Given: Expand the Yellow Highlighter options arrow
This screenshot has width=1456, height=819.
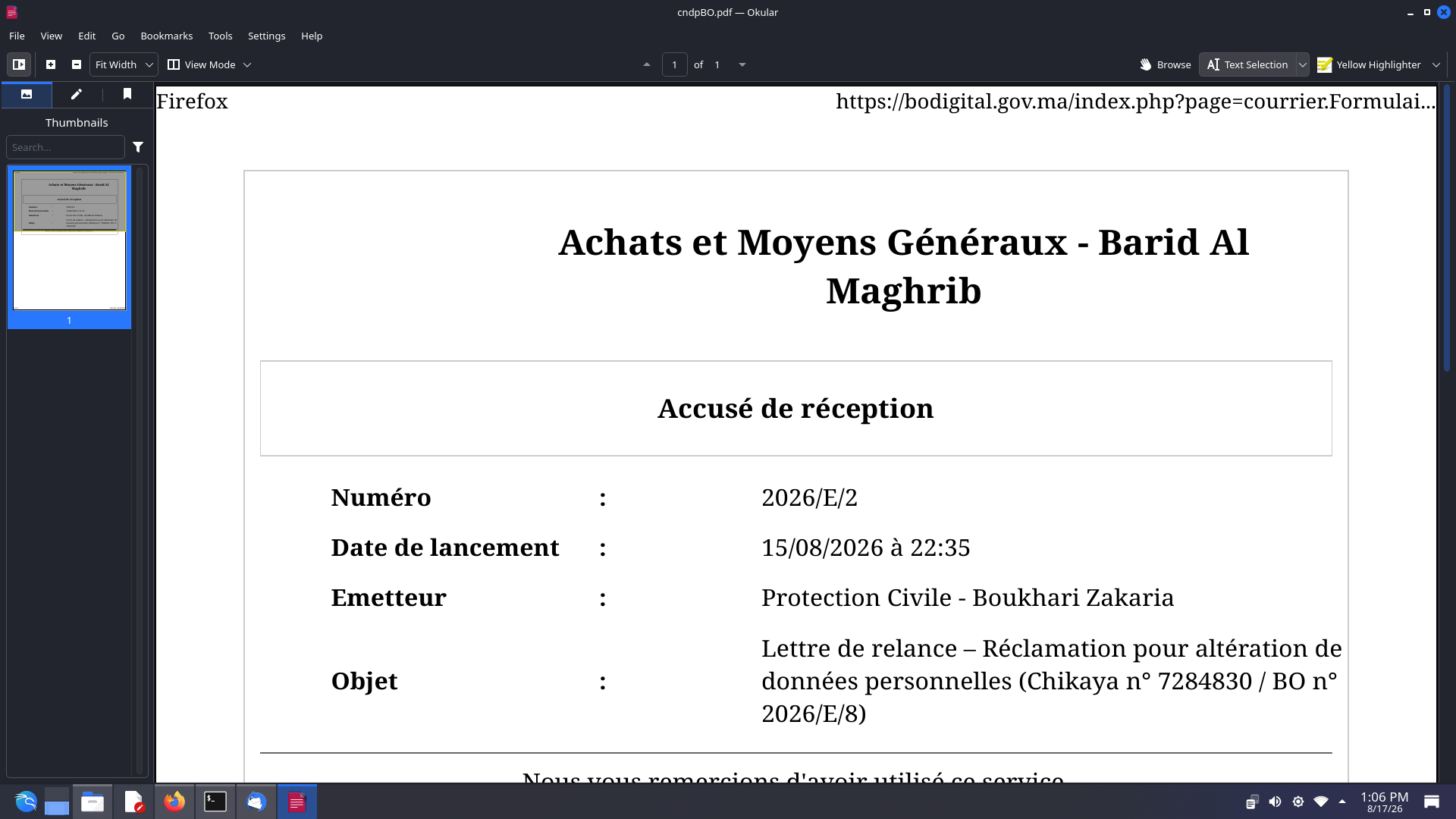Looking at the screenshot, I should point(1436,64).
